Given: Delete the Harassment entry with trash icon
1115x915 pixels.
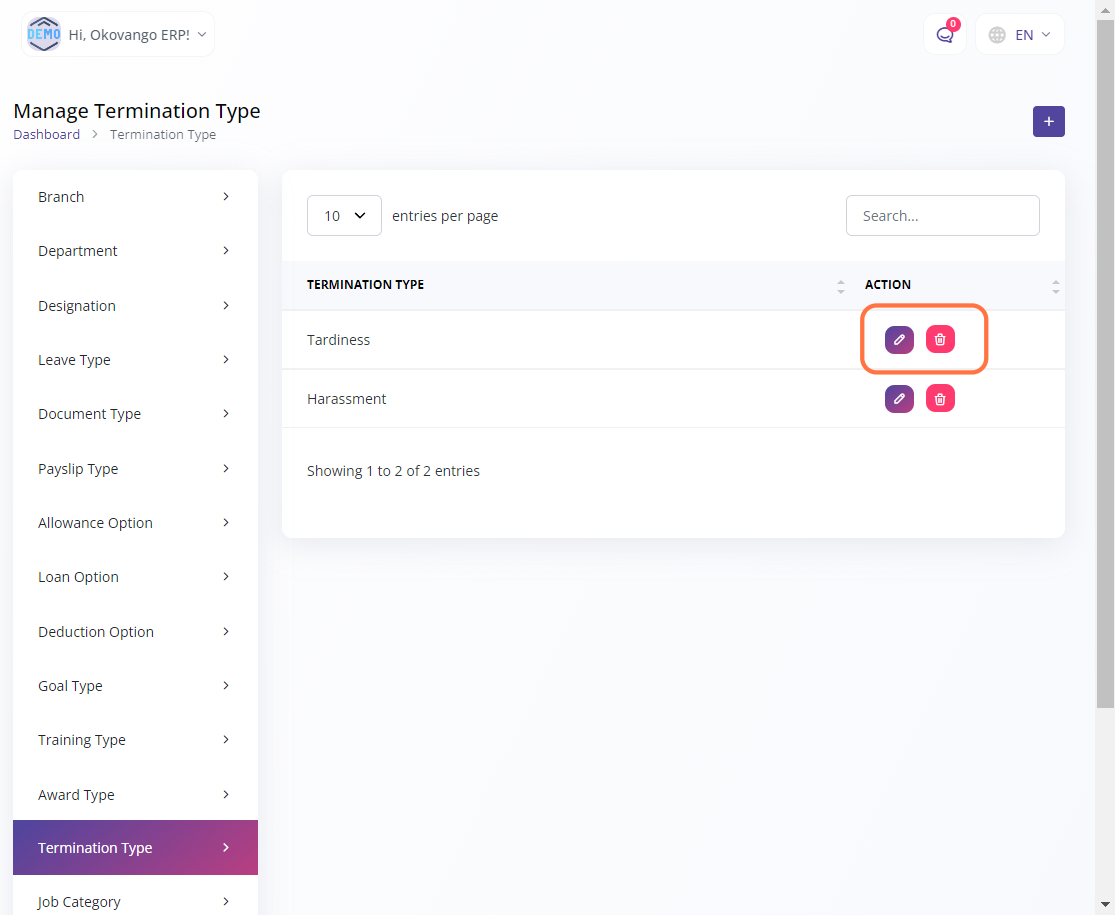Looking at the screenshot, I should [x=940, y=399].
